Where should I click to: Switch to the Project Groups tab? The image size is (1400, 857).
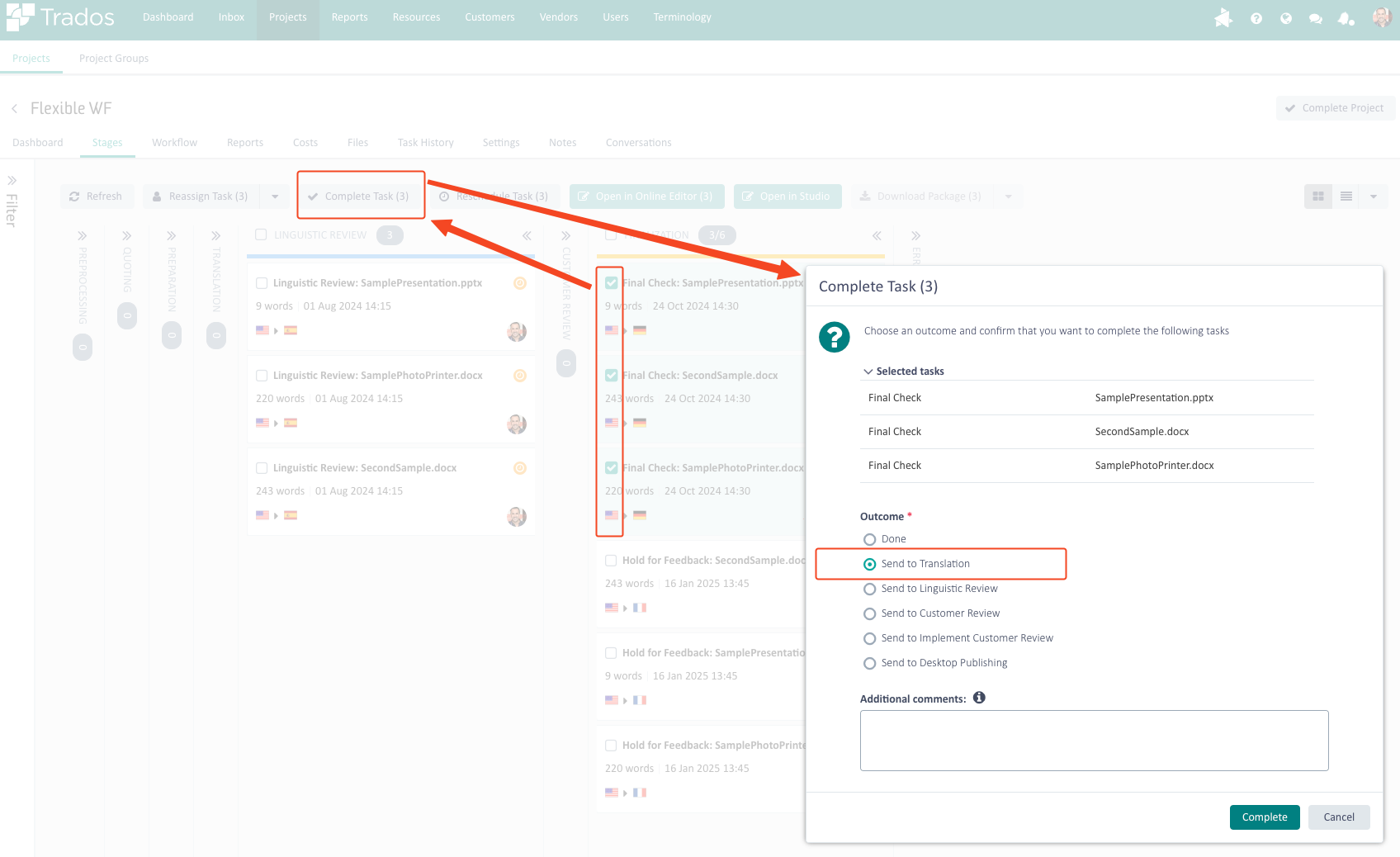click(x=114, y=59)
